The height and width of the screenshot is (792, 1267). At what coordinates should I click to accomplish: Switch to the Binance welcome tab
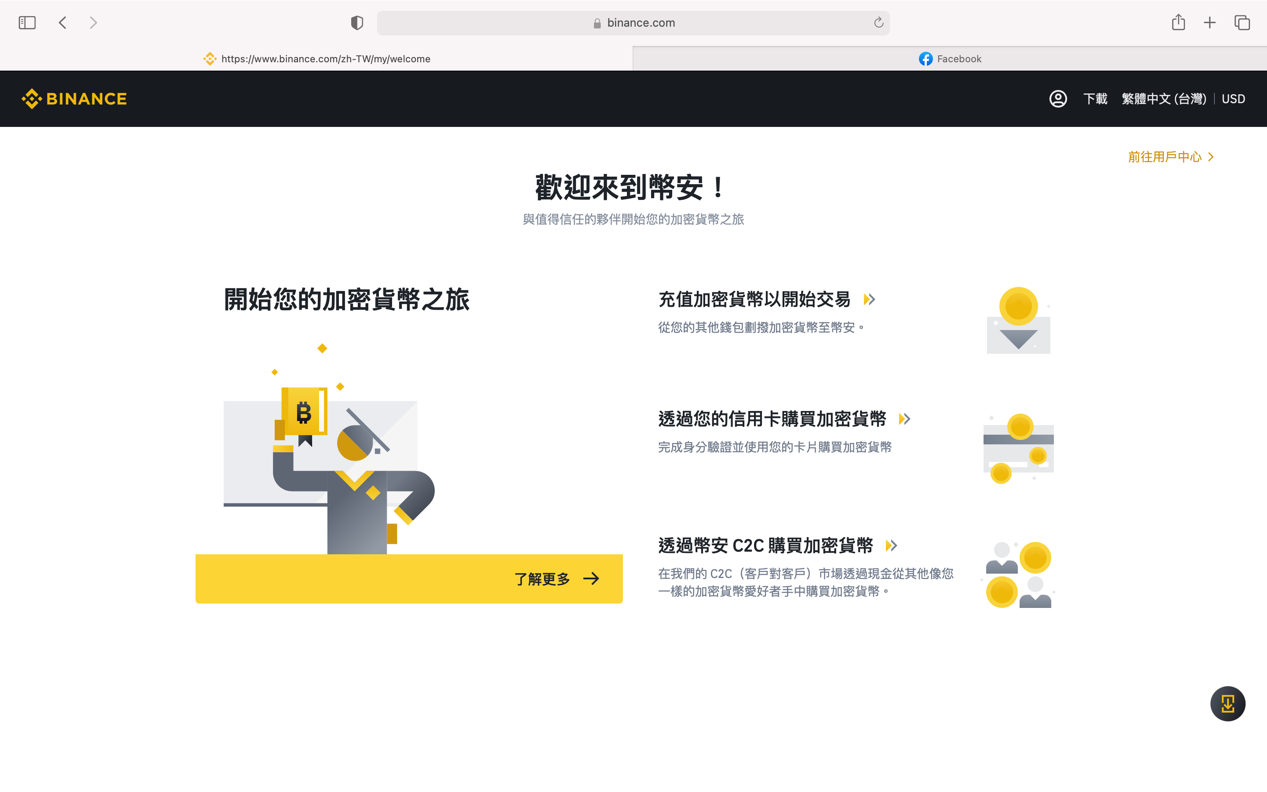tap(316, 59)
